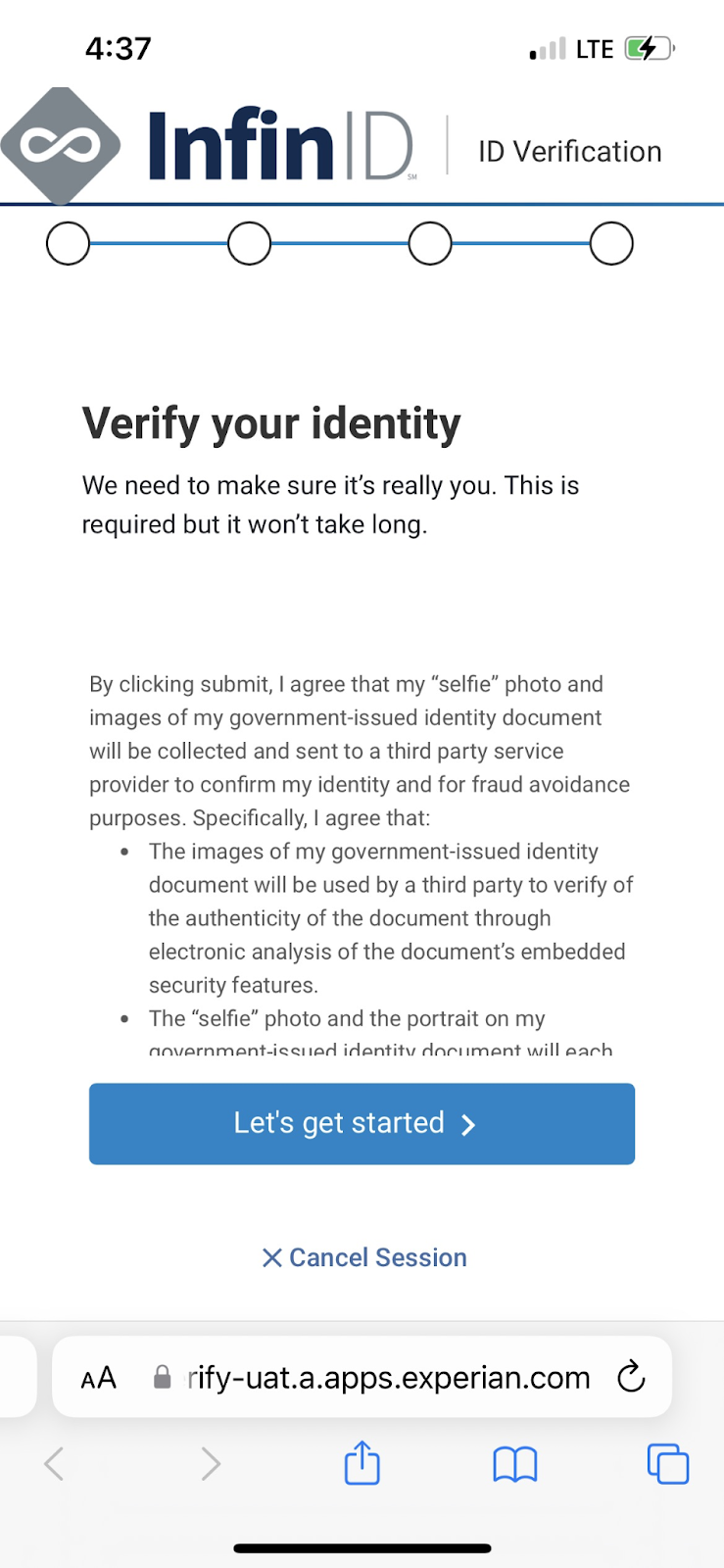The width and height of the screenshot is (724, 1568).
Task: Open the Safari tabs overview icon
Action: coord(667,1464)
